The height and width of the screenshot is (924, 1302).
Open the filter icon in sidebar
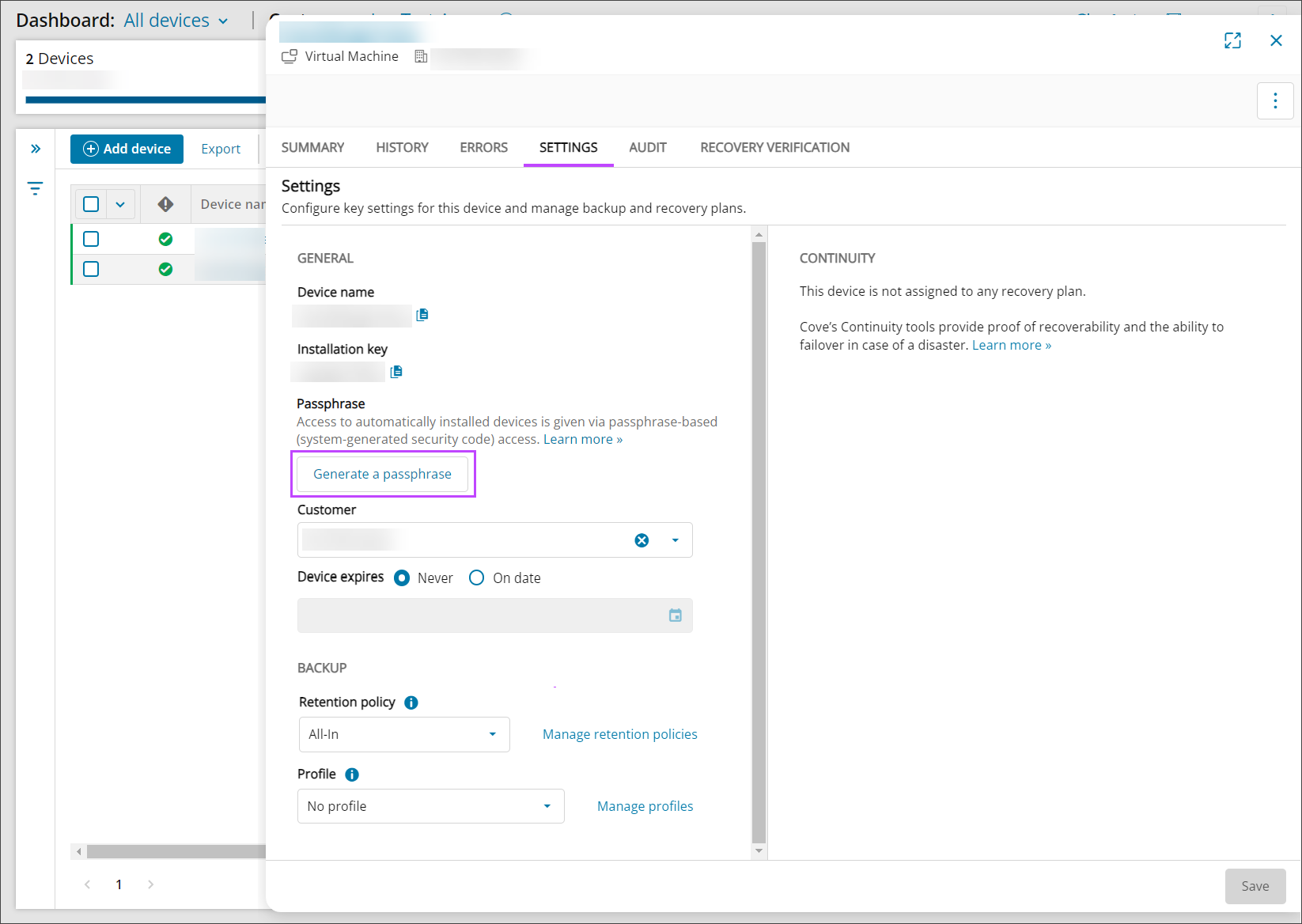click(x=35, y=188)
